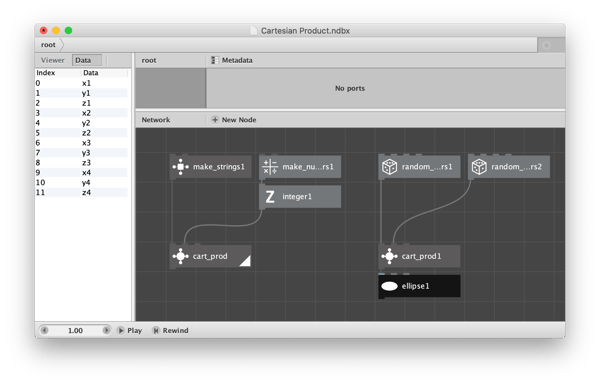Click the root breadcrumb

tap(48, 45)
